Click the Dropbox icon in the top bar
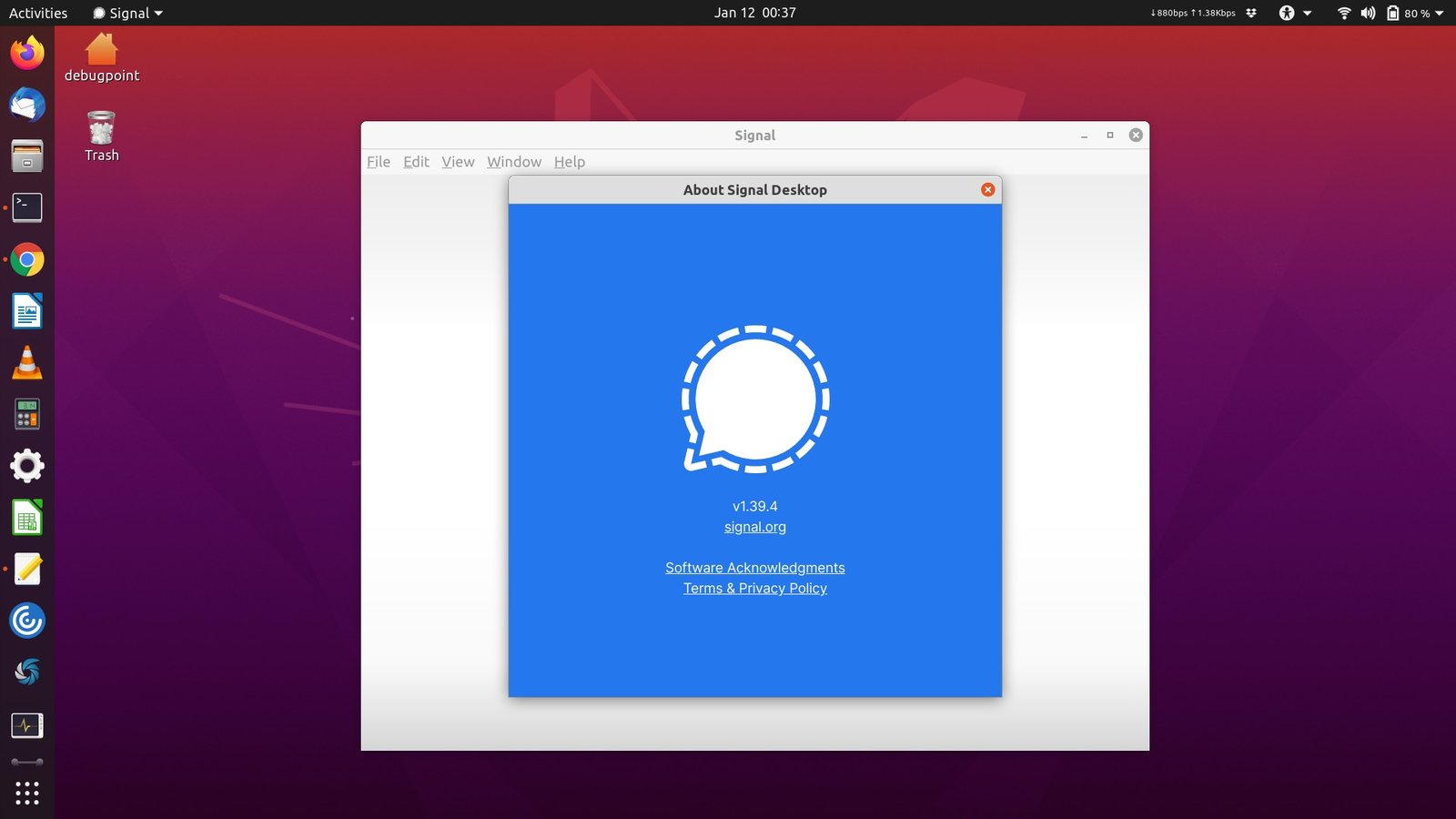Screen dimensions: 1456x819 [1250, 13]
